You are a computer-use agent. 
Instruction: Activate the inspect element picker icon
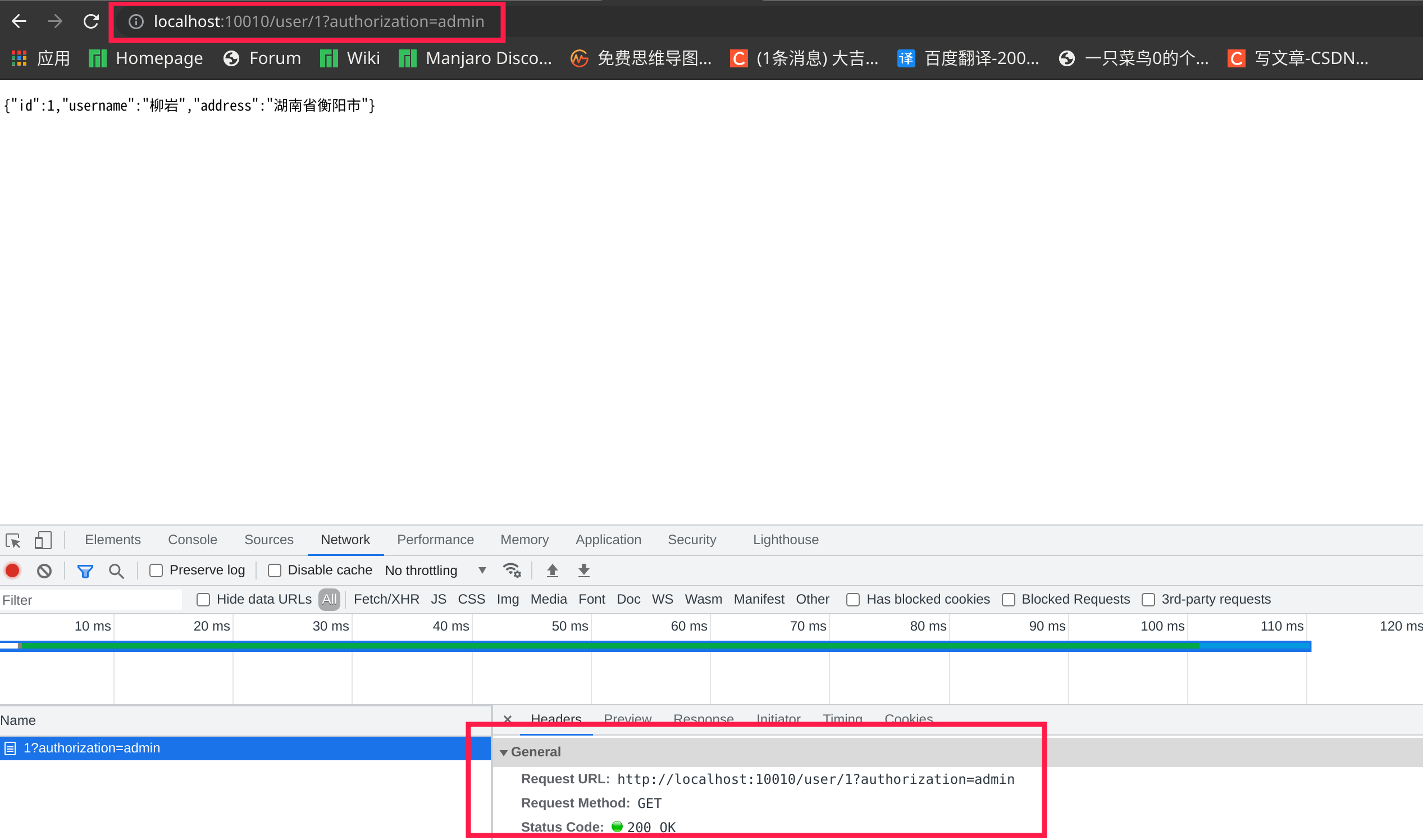point(13,541)
